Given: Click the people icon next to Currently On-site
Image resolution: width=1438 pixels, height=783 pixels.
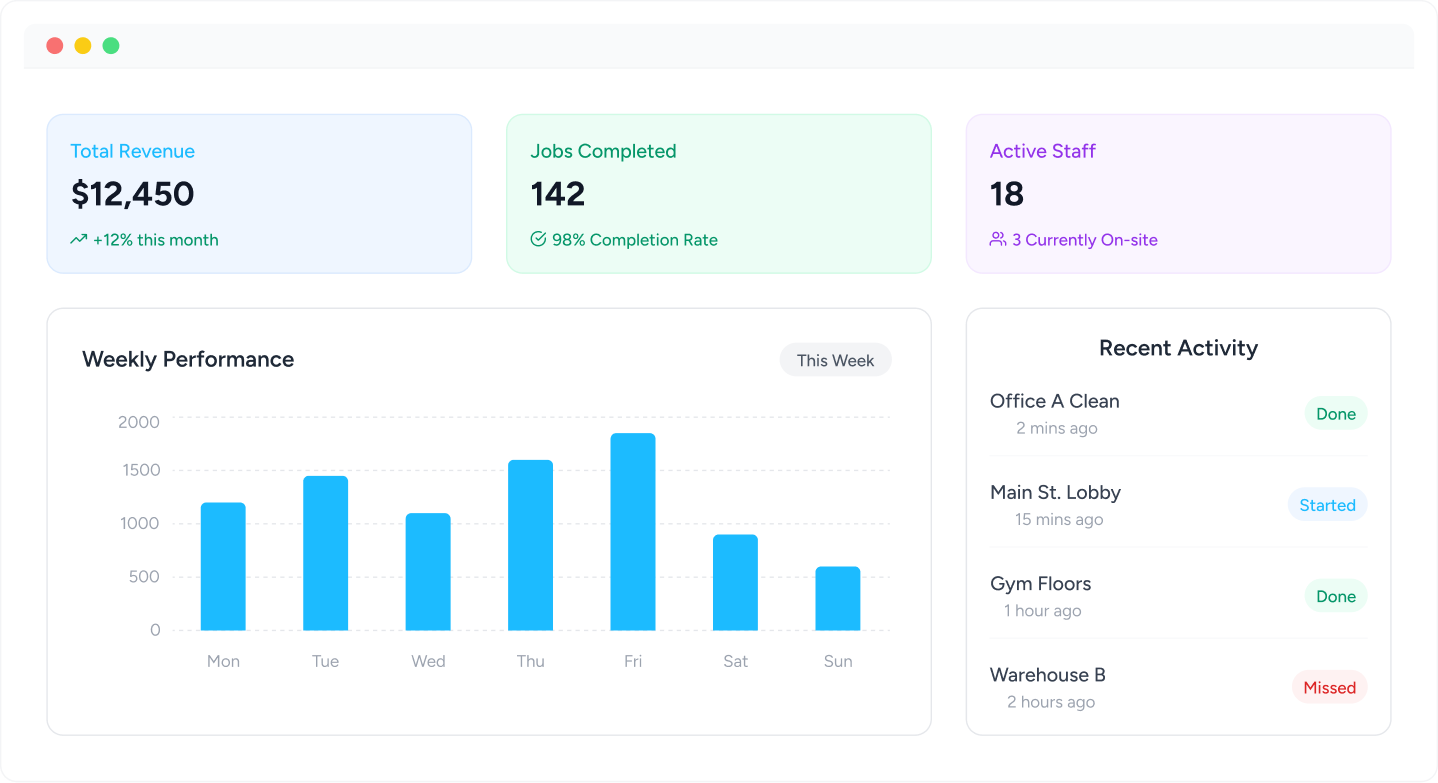Looking at the screenshot, I should [997, 240].
